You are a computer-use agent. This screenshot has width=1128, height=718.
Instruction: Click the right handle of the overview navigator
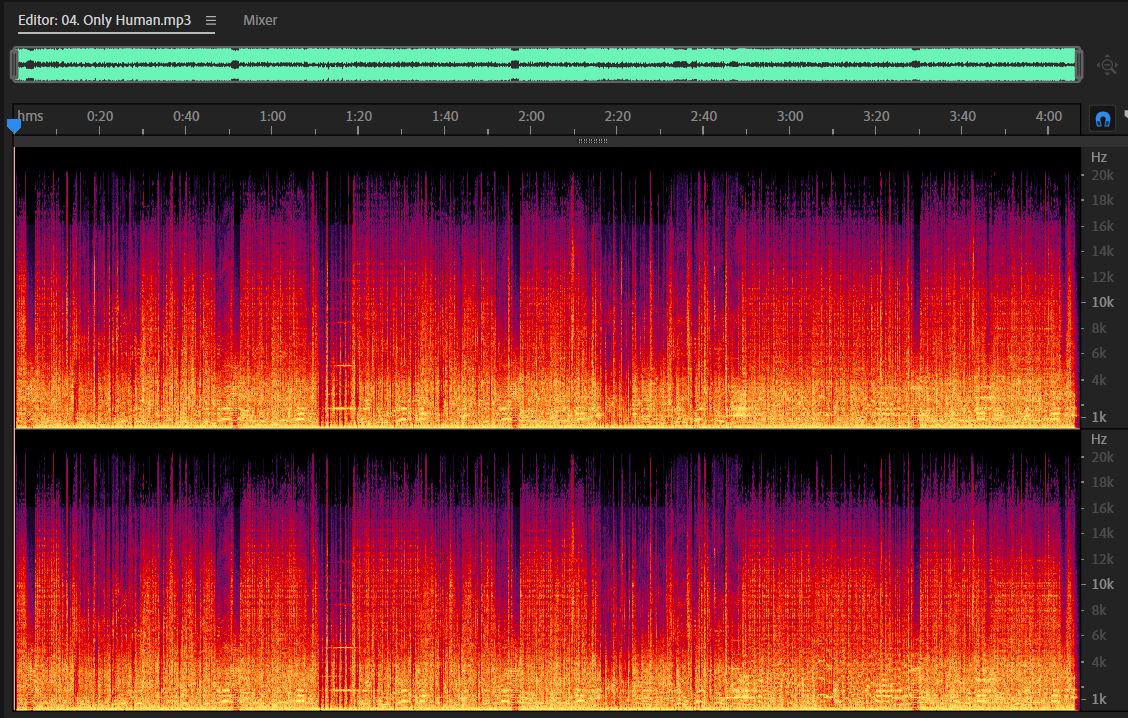point(1079,65)
